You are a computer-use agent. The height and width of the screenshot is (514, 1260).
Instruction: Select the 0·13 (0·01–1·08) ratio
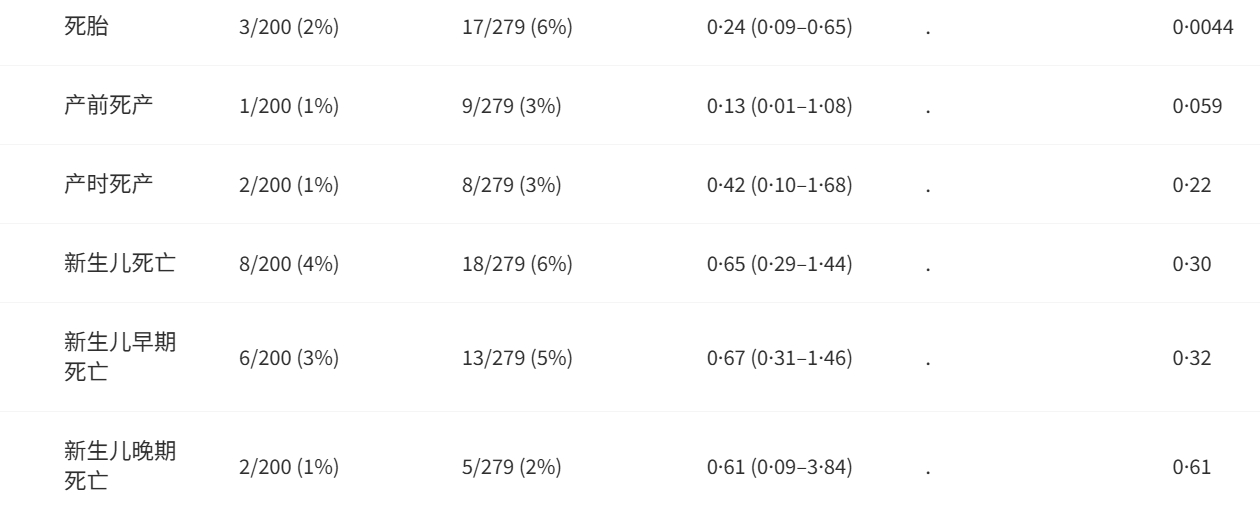coord(779,107)
